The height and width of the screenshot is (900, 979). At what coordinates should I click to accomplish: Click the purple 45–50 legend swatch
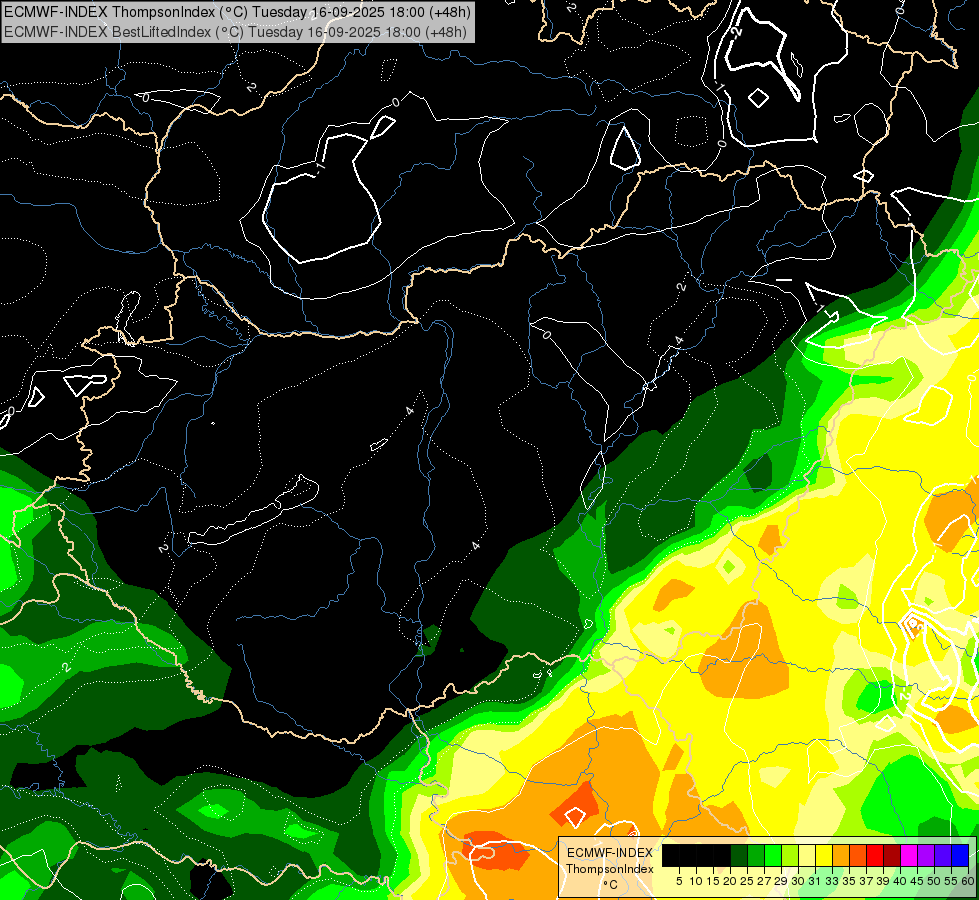point(926,856)
